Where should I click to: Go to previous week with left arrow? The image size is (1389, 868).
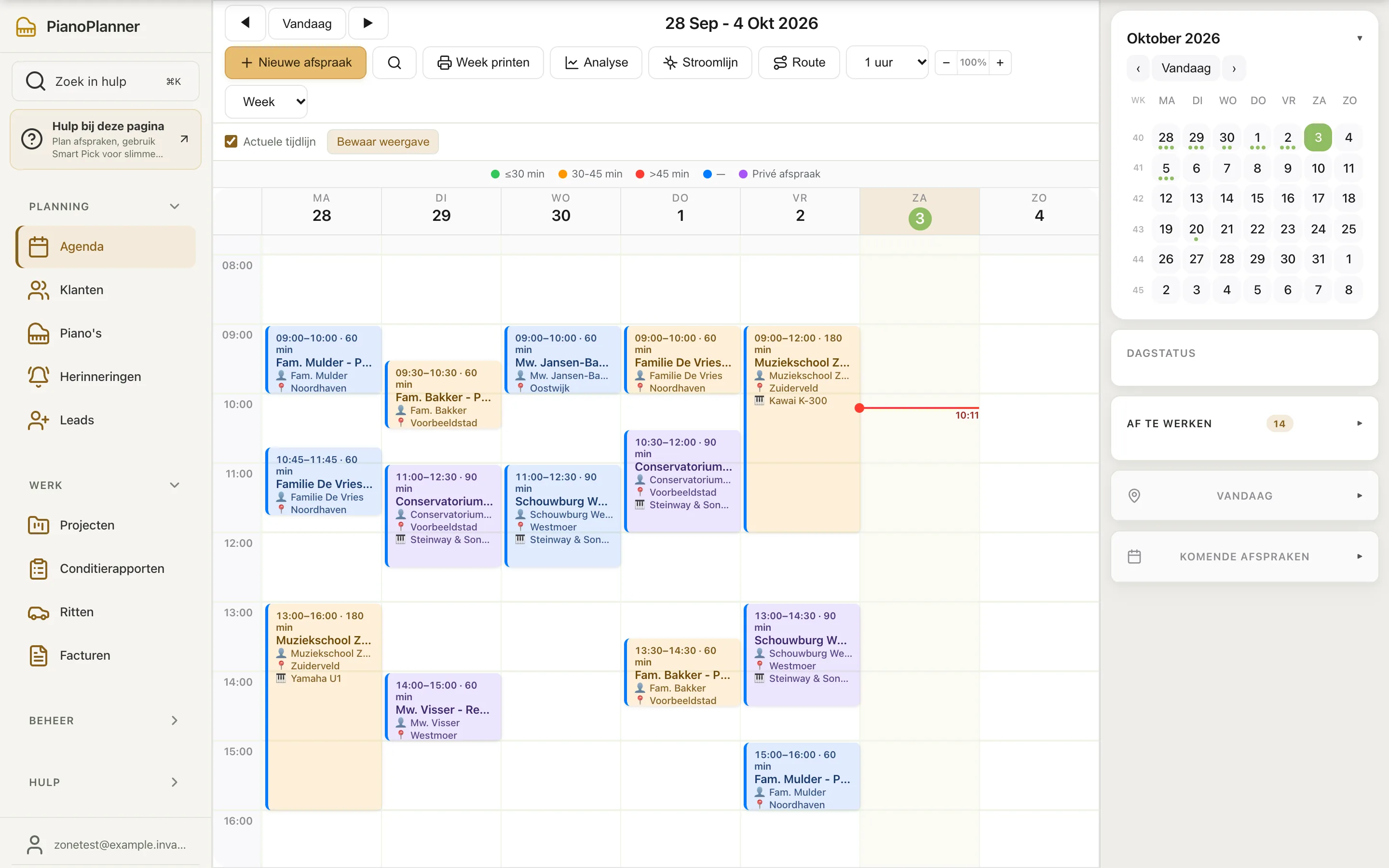coord(245,23)
